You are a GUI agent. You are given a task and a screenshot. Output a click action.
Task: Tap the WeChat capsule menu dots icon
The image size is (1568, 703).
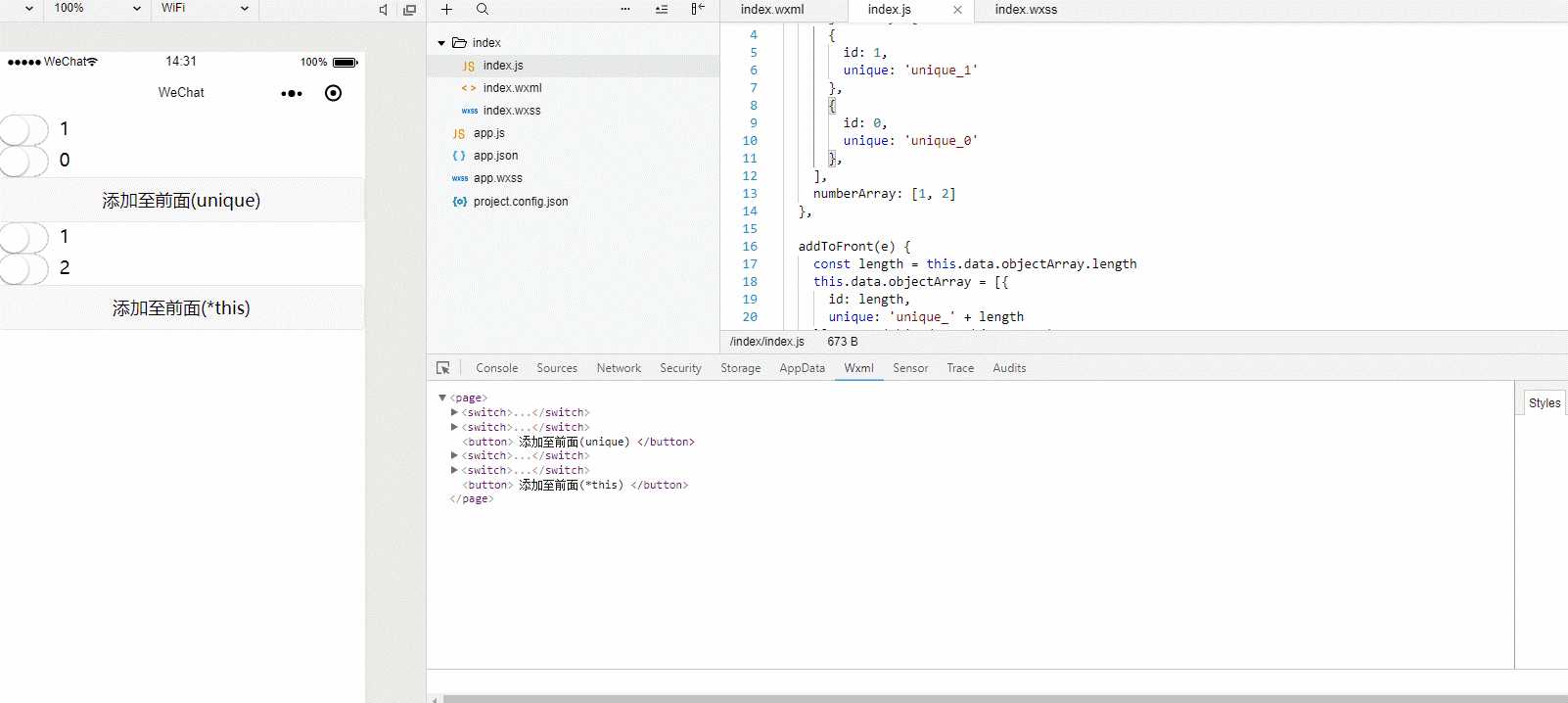[292, 94]
